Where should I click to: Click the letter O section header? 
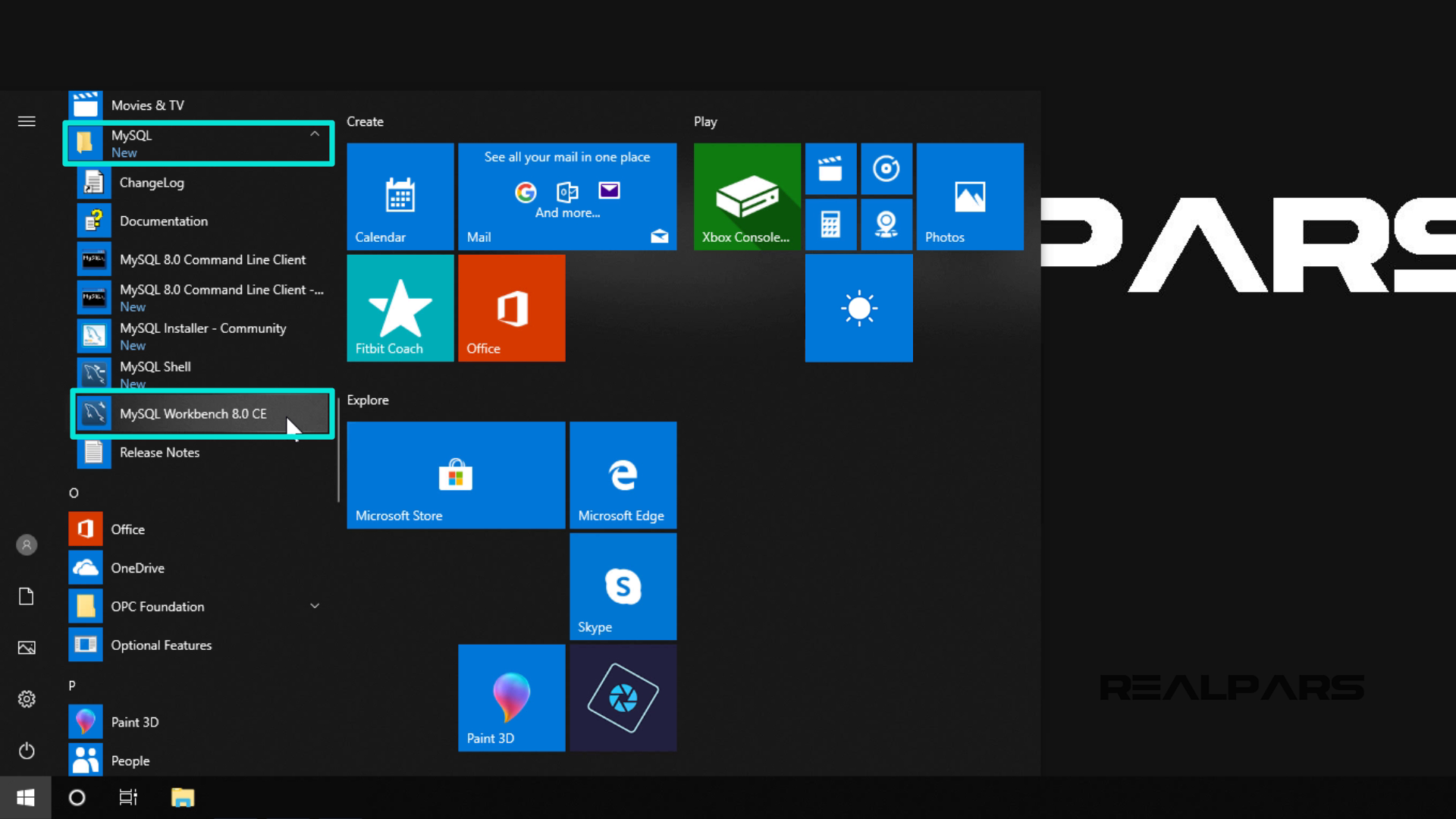[74, 493]
